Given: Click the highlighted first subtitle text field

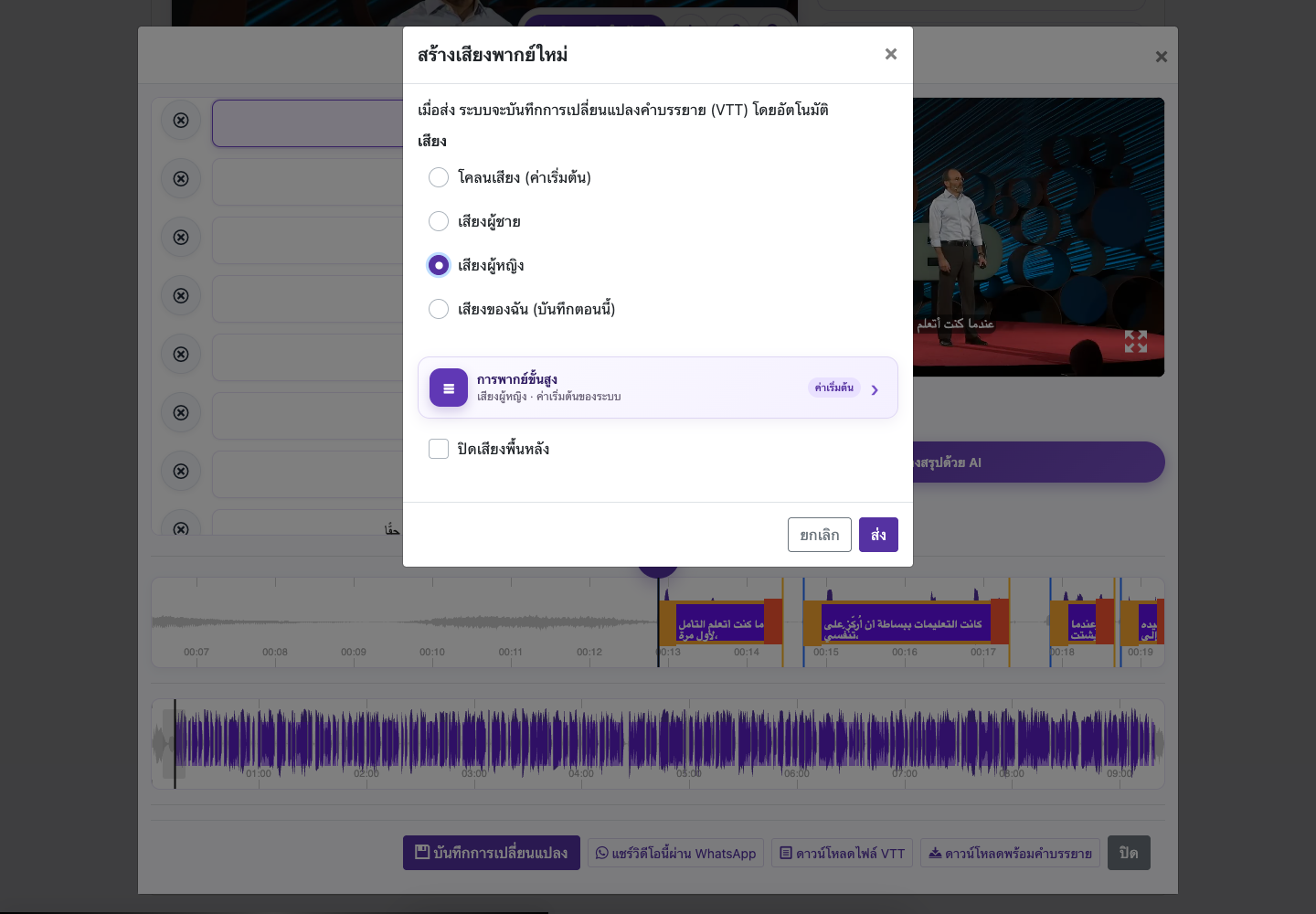Looking at the screenshot, I should click(x=308, y=123).
